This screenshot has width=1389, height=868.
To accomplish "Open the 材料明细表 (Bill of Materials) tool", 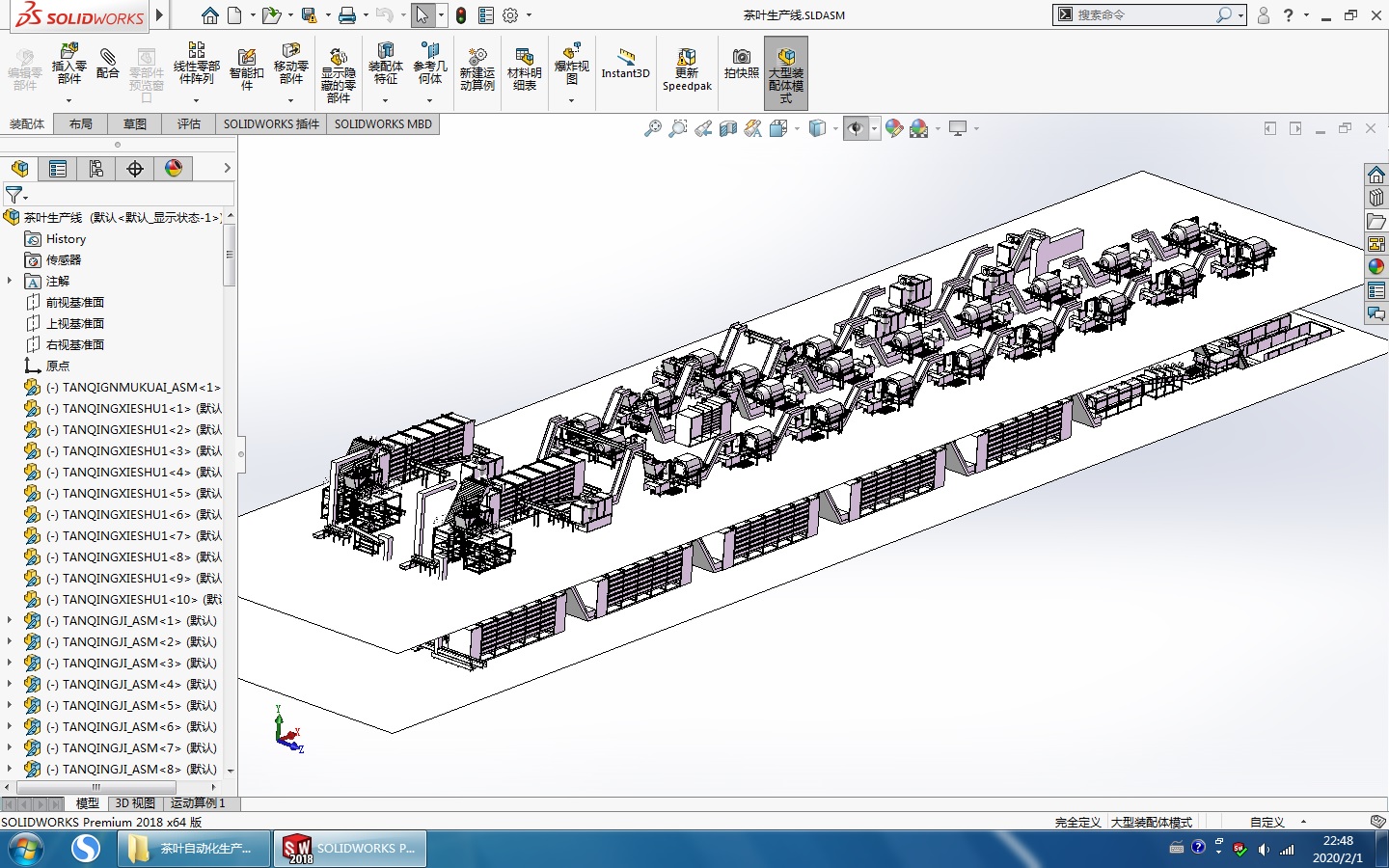I will [524, 69].
